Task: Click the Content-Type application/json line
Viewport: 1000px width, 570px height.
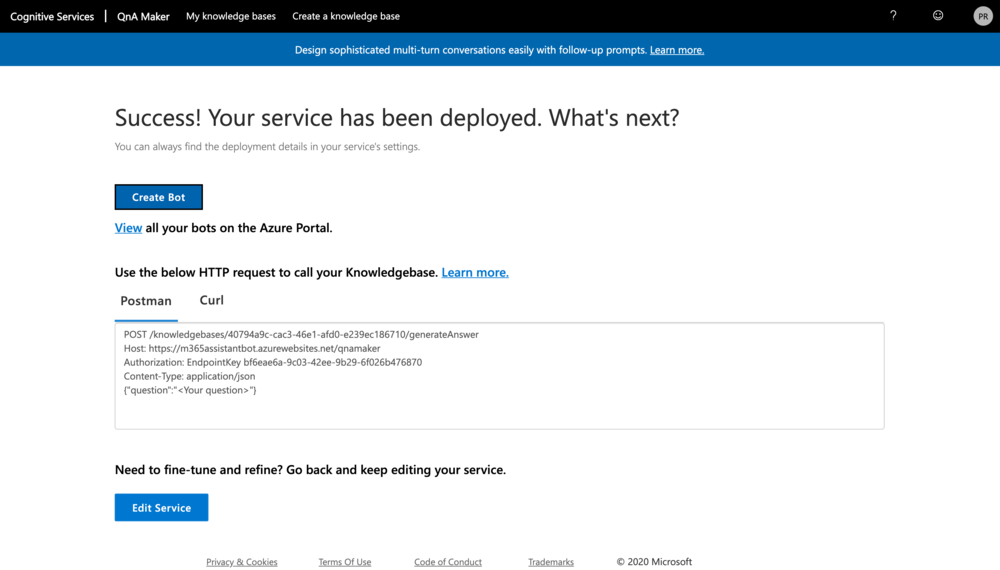Action: (x=189, y=376)
